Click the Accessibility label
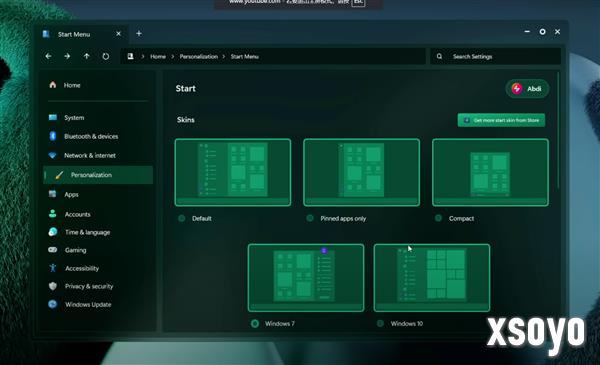600x365 pixels. [x=82, y=268]
